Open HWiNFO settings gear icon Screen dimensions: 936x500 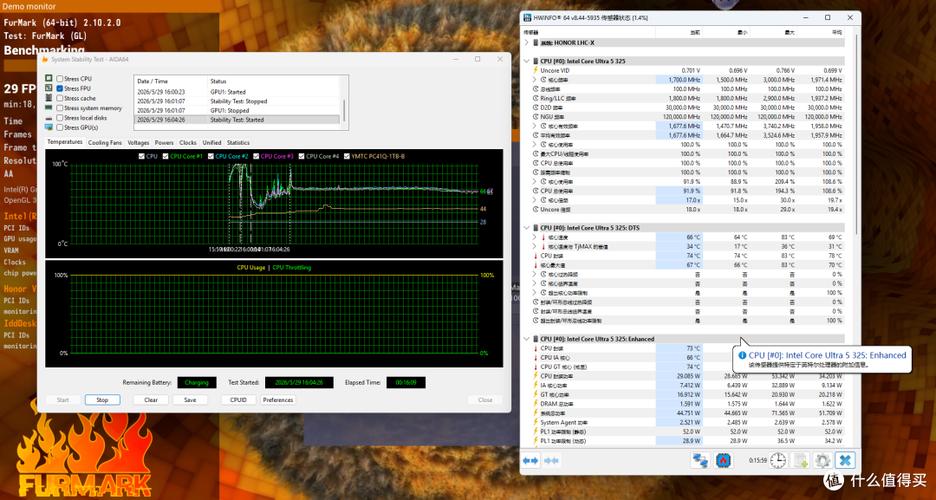tap(823, 460)
